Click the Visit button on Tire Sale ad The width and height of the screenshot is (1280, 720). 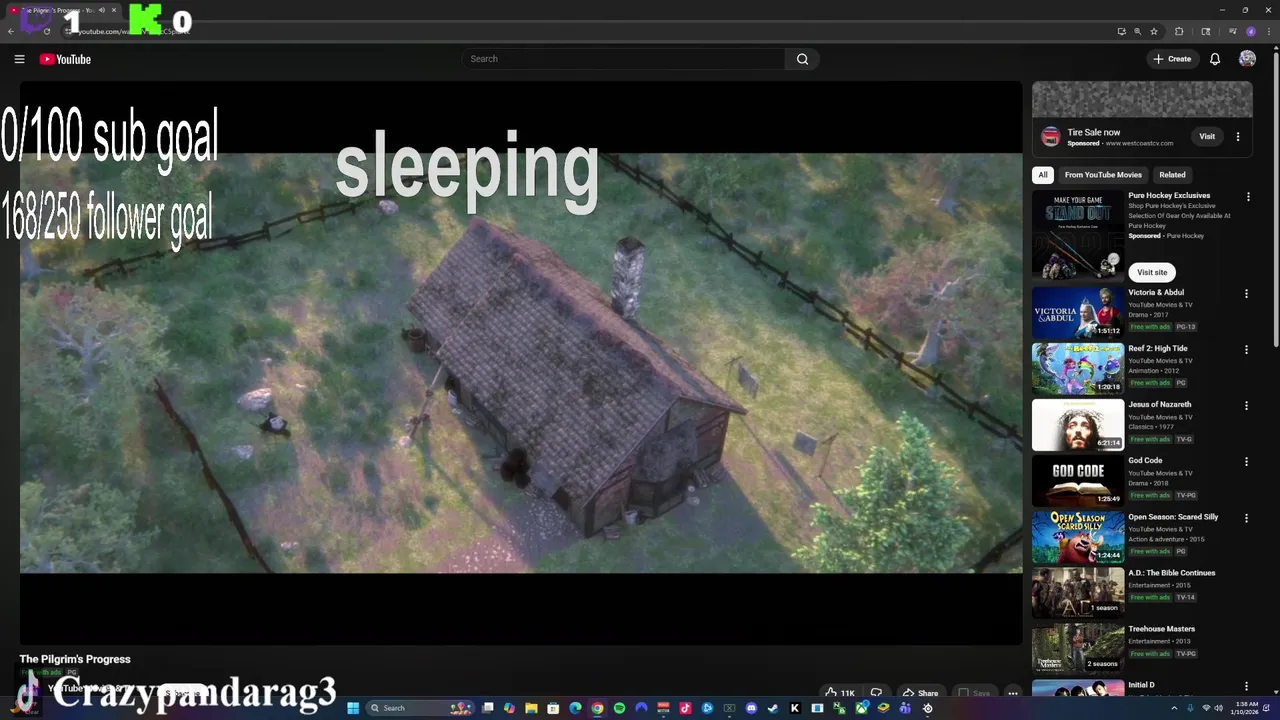[1207, 136]
